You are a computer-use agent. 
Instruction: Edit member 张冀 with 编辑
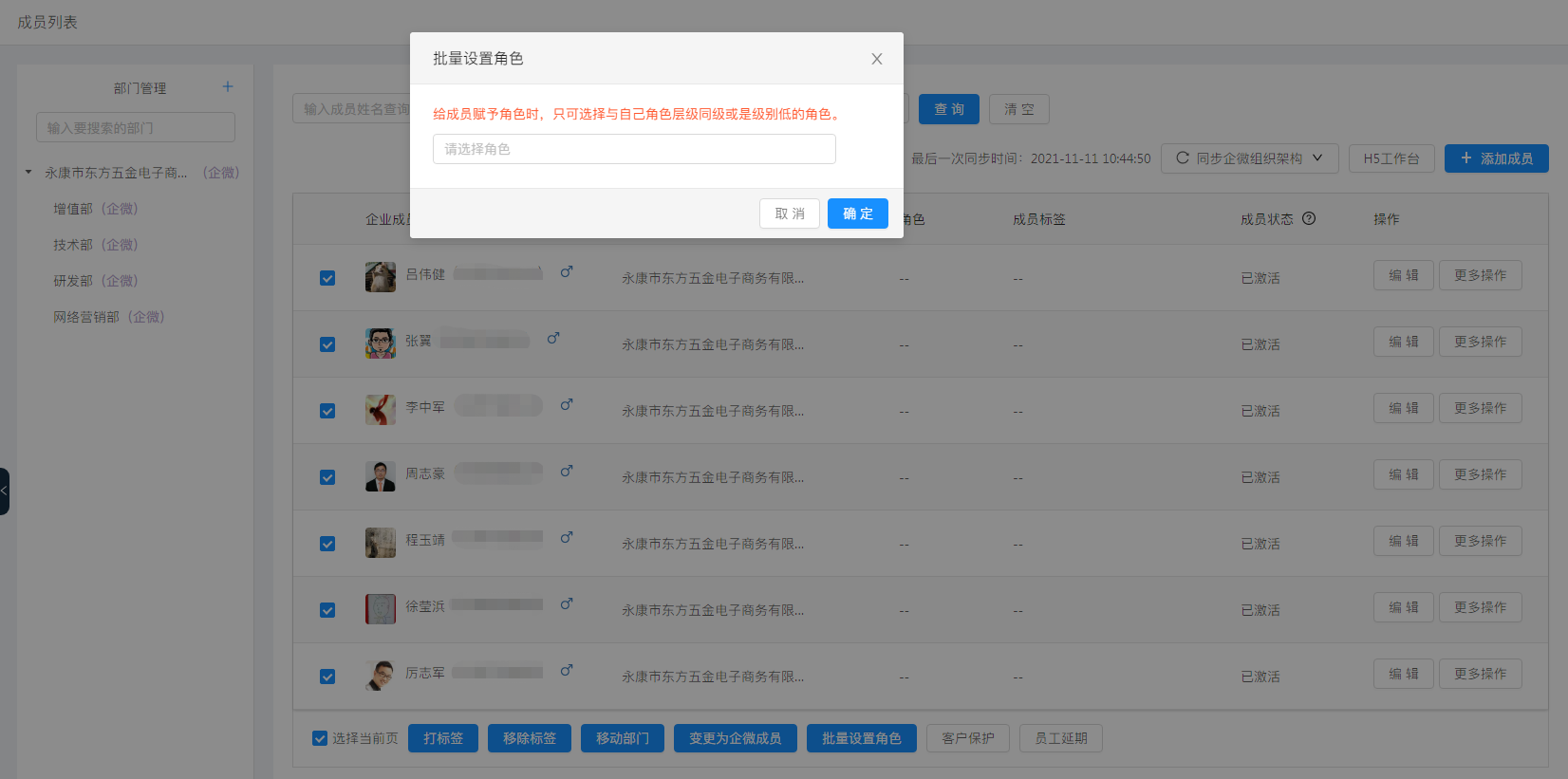[x=1404, y=342]
